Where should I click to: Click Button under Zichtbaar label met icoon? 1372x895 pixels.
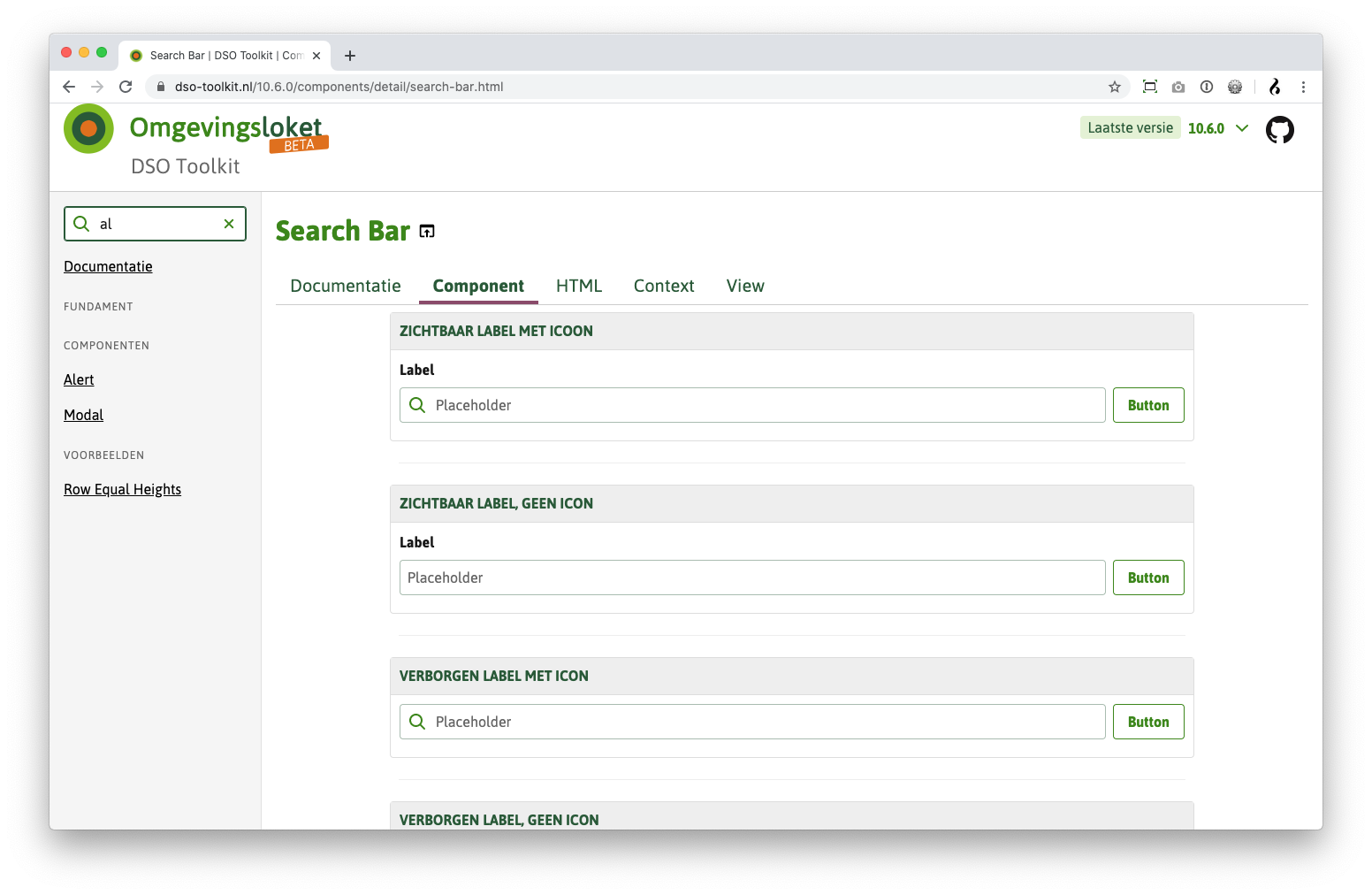[1148, 405]
